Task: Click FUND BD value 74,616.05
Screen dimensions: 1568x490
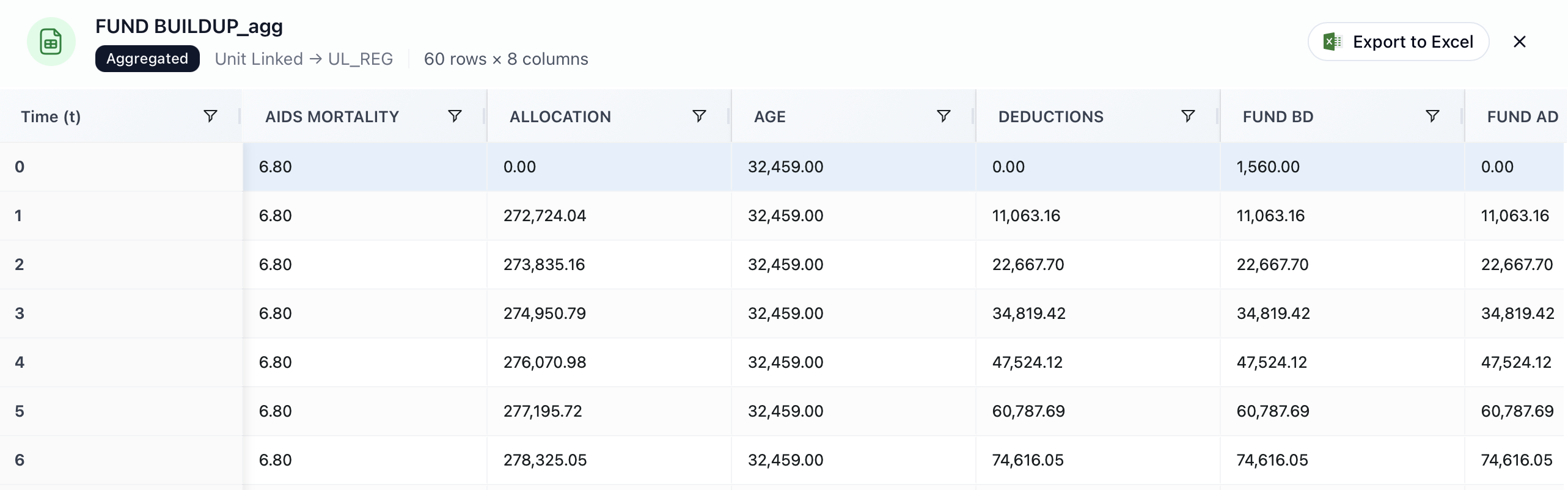Action: coord(1272,460)
